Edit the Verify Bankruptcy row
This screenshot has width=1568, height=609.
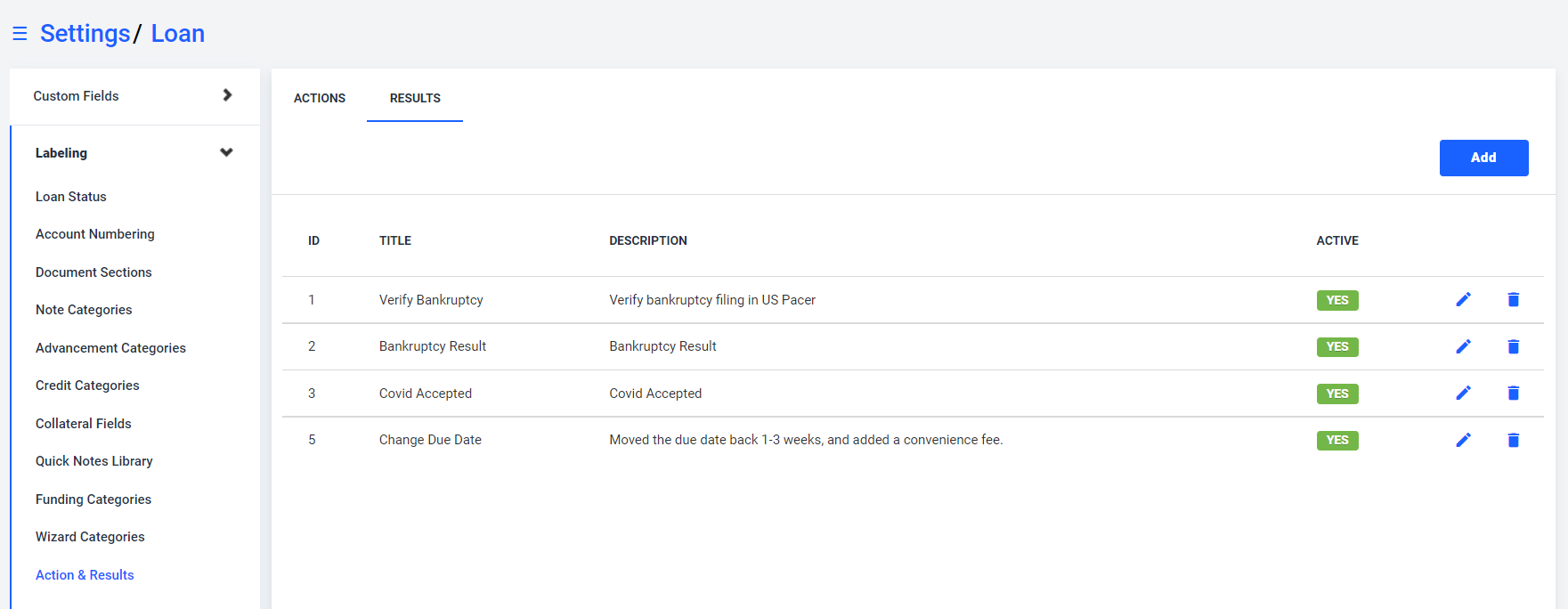point(1463,300)
